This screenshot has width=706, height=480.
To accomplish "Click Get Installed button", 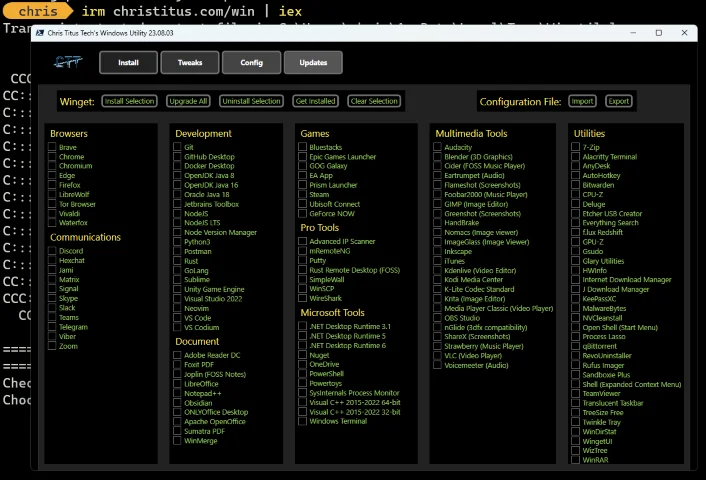I will coord(315,101).
